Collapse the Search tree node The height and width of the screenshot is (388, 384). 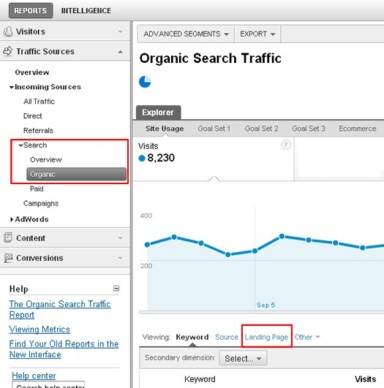(21, 145)
